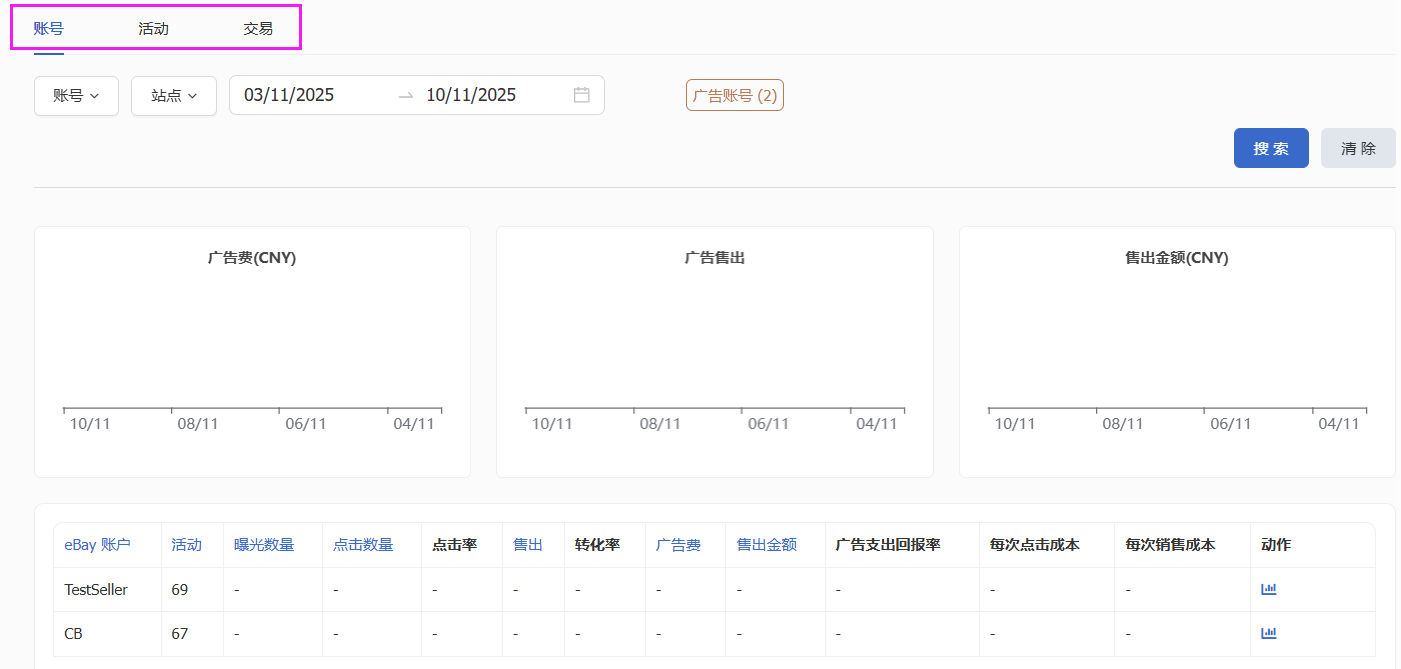Sort by 活动 column header
The height and width of the screenshot is (669, 1401).
186,545
